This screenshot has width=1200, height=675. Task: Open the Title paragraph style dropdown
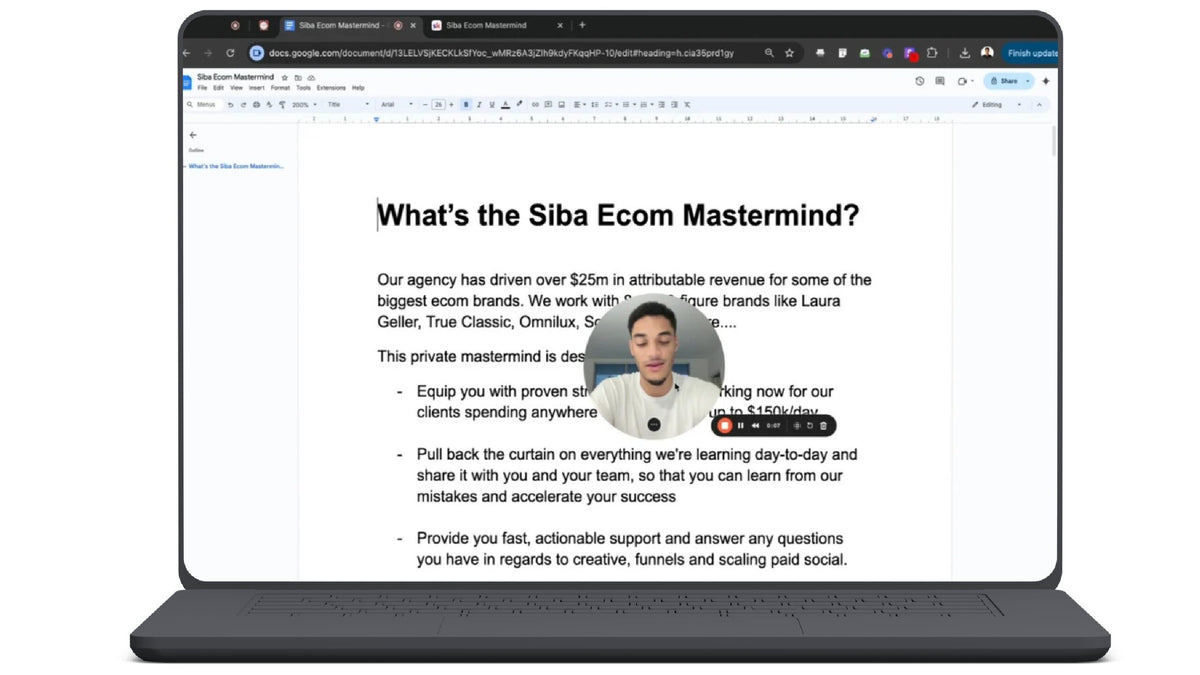tap(348, 104)
